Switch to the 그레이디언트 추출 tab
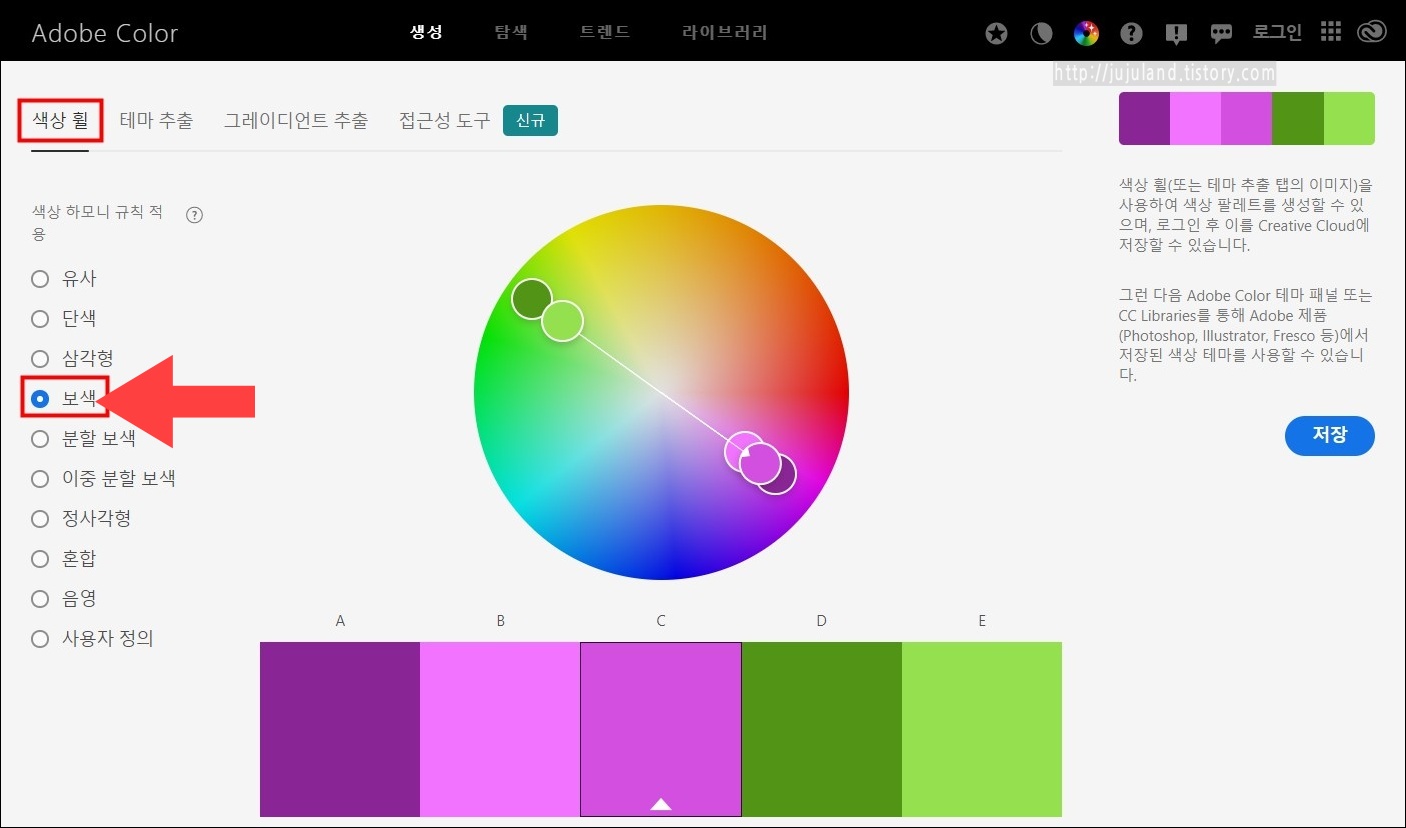This screenshot has width=1406, height=828. 296,121
